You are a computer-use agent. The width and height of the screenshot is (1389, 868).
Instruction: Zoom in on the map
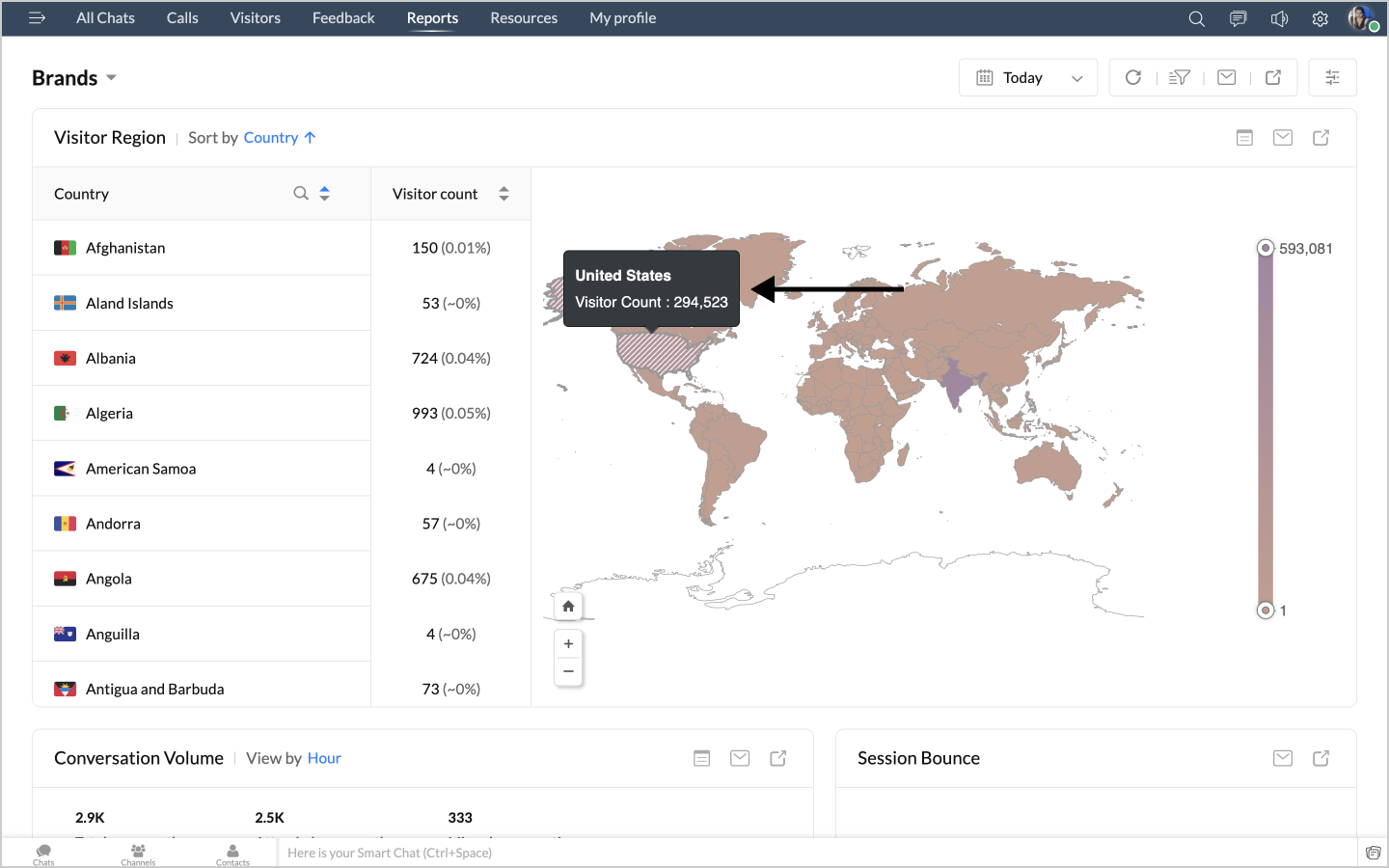pos(568,644)
